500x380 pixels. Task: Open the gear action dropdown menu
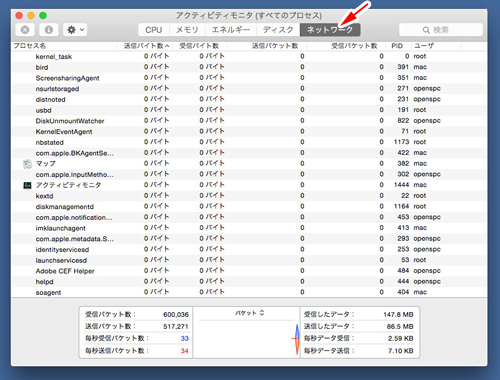(x=75, y=30)
